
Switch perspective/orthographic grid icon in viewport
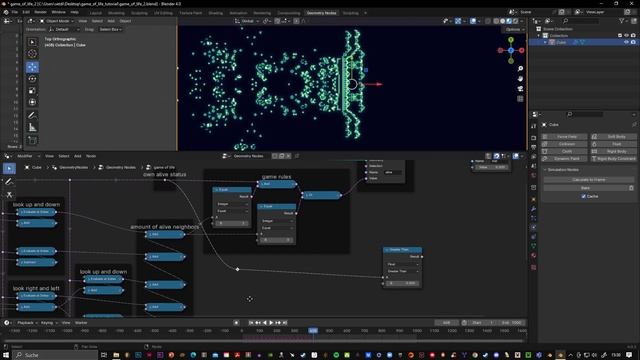pos(520,99)
